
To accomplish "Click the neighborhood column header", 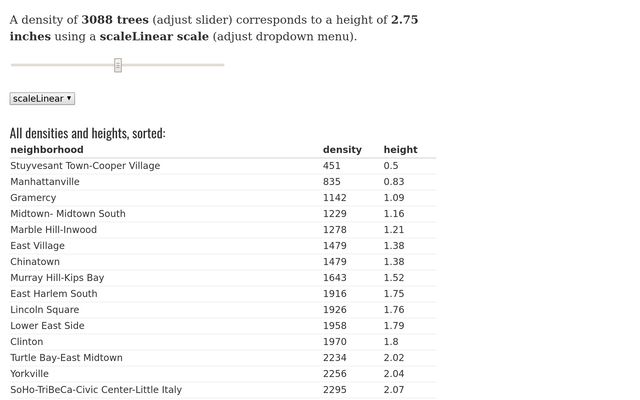I will coord(47,150).
